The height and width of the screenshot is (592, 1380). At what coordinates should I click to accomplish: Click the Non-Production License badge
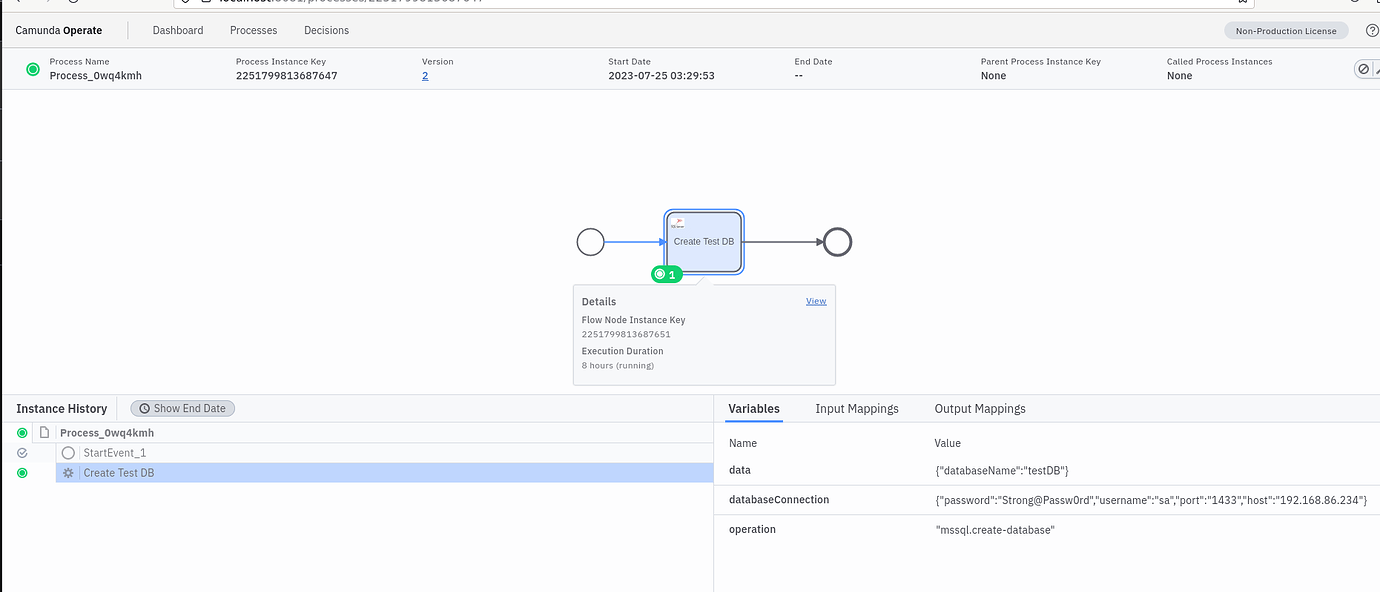coord(1286,30)
